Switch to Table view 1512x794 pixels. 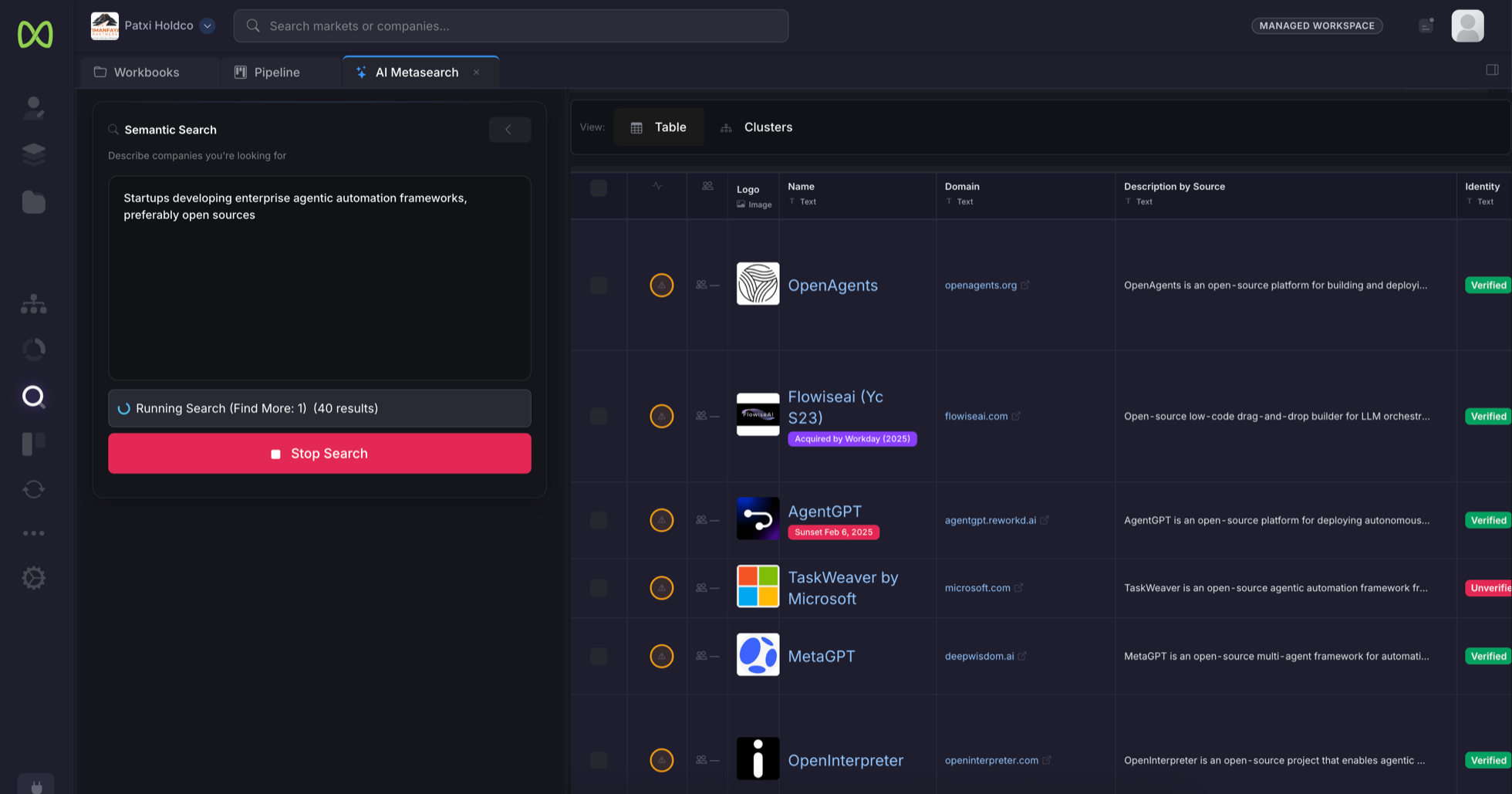(659, 127)
